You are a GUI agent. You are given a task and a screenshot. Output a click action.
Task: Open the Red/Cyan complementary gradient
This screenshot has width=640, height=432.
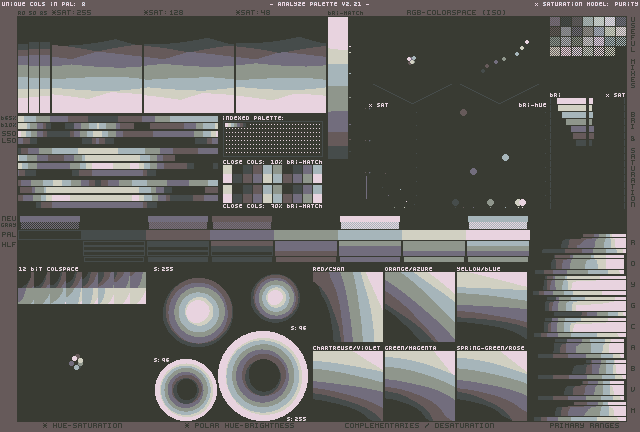point(348,307)
